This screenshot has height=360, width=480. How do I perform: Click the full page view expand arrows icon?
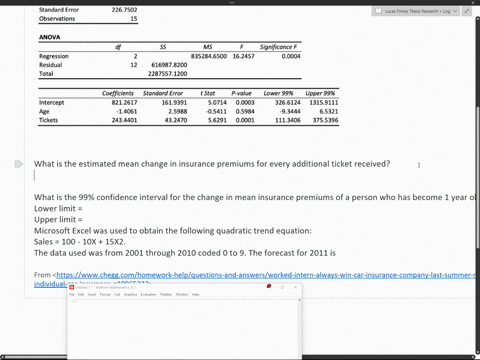467,11
